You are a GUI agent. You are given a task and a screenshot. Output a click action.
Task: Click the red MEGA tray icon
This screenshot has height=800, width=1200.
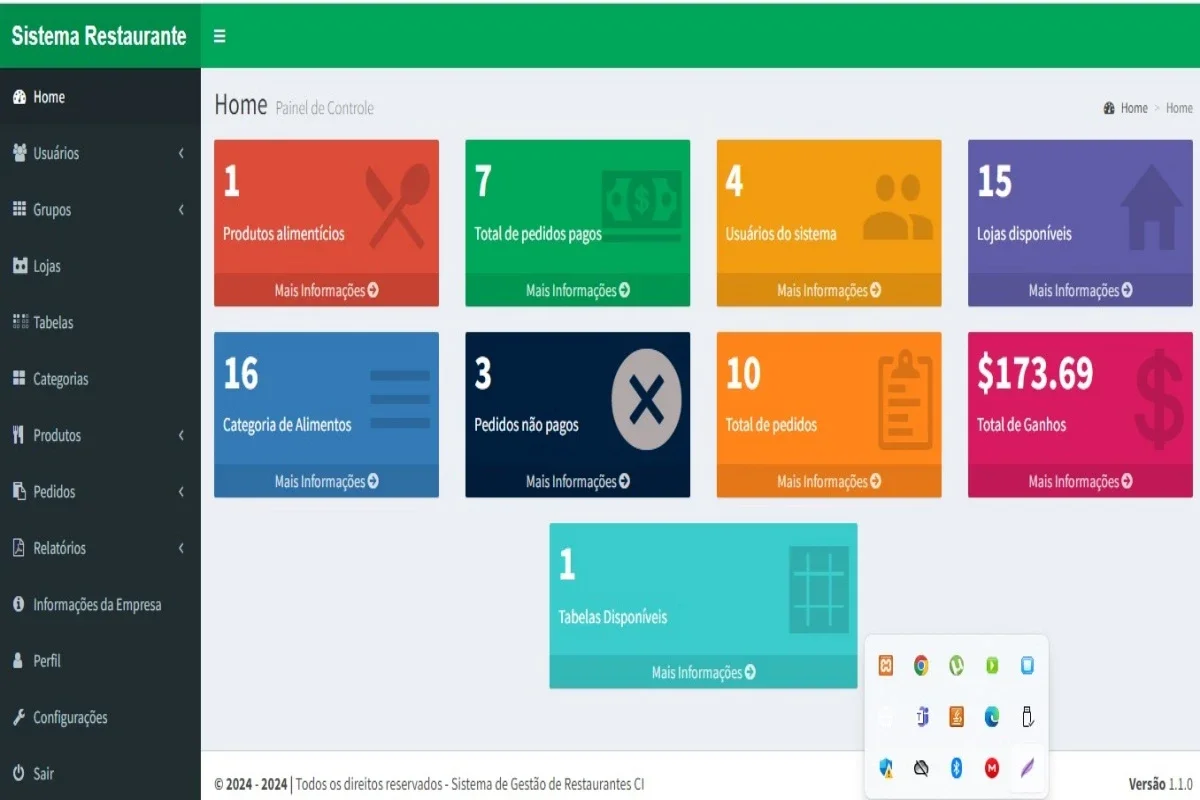point(992,768)
